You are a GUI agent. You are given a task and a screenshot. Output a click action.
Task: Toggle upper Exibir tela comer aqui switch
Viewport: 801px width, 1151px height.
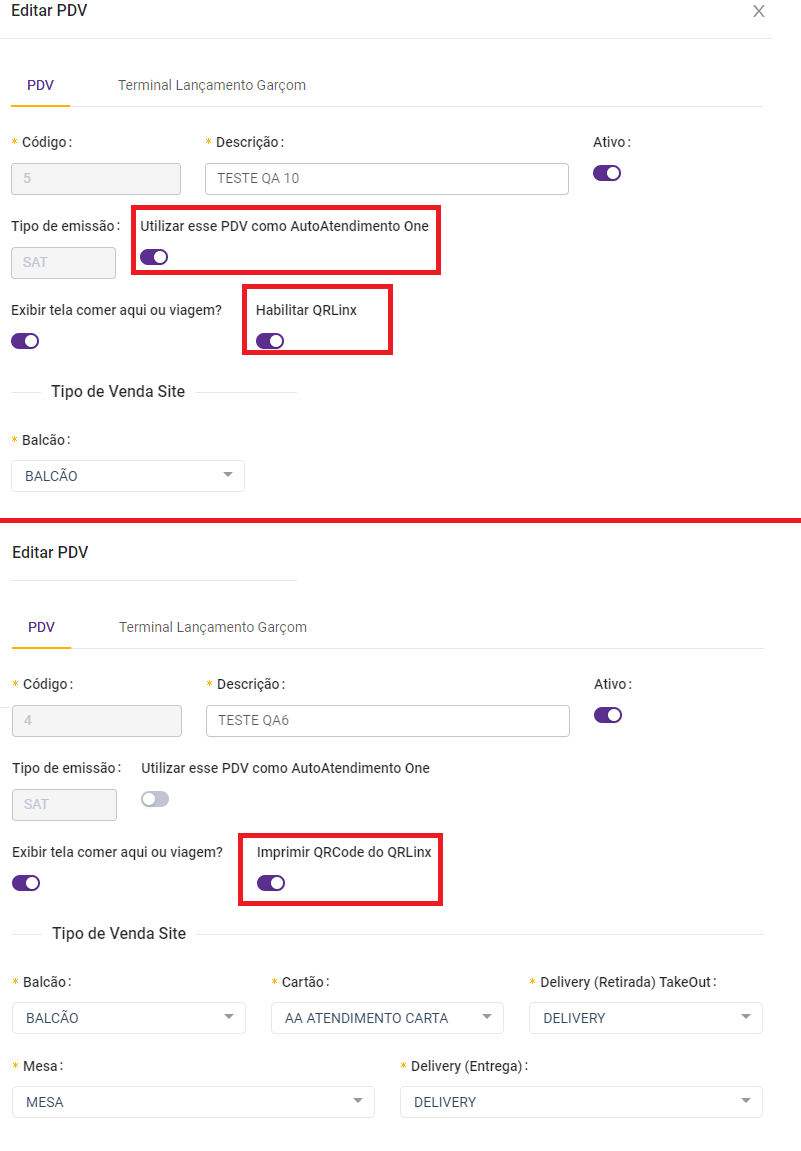[x=25, y=341]
